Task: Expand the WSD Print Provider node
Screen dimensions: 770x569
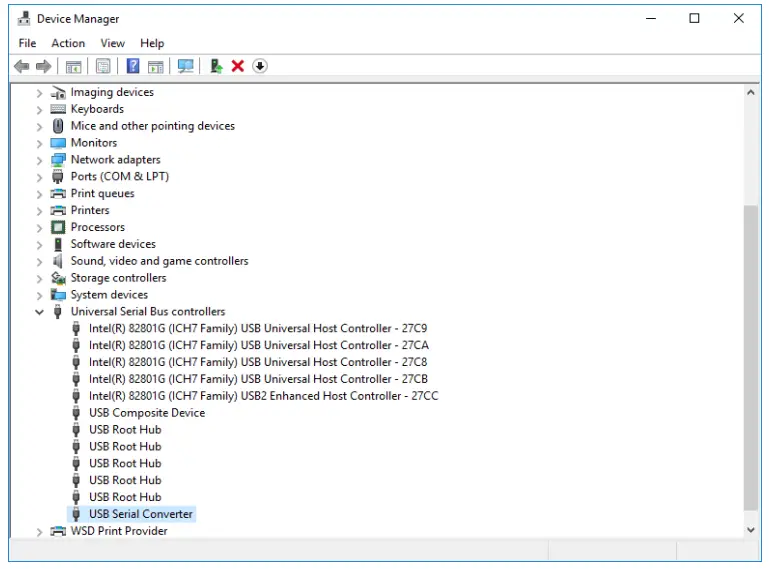Action: (x=39, y=531)
